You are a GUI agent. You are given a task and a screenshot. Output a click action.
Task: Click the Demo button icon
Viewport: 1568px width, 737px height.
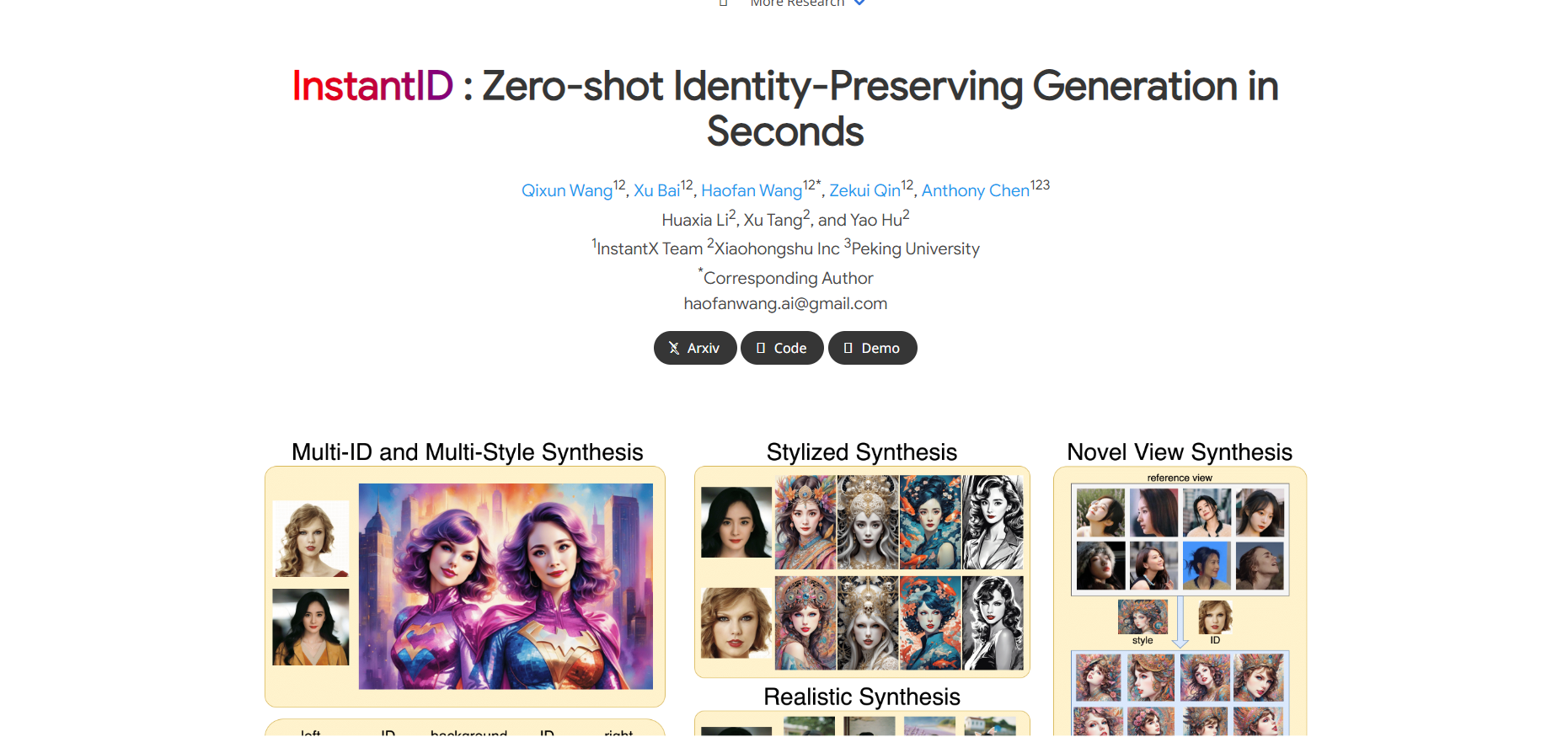coord(848,348)
